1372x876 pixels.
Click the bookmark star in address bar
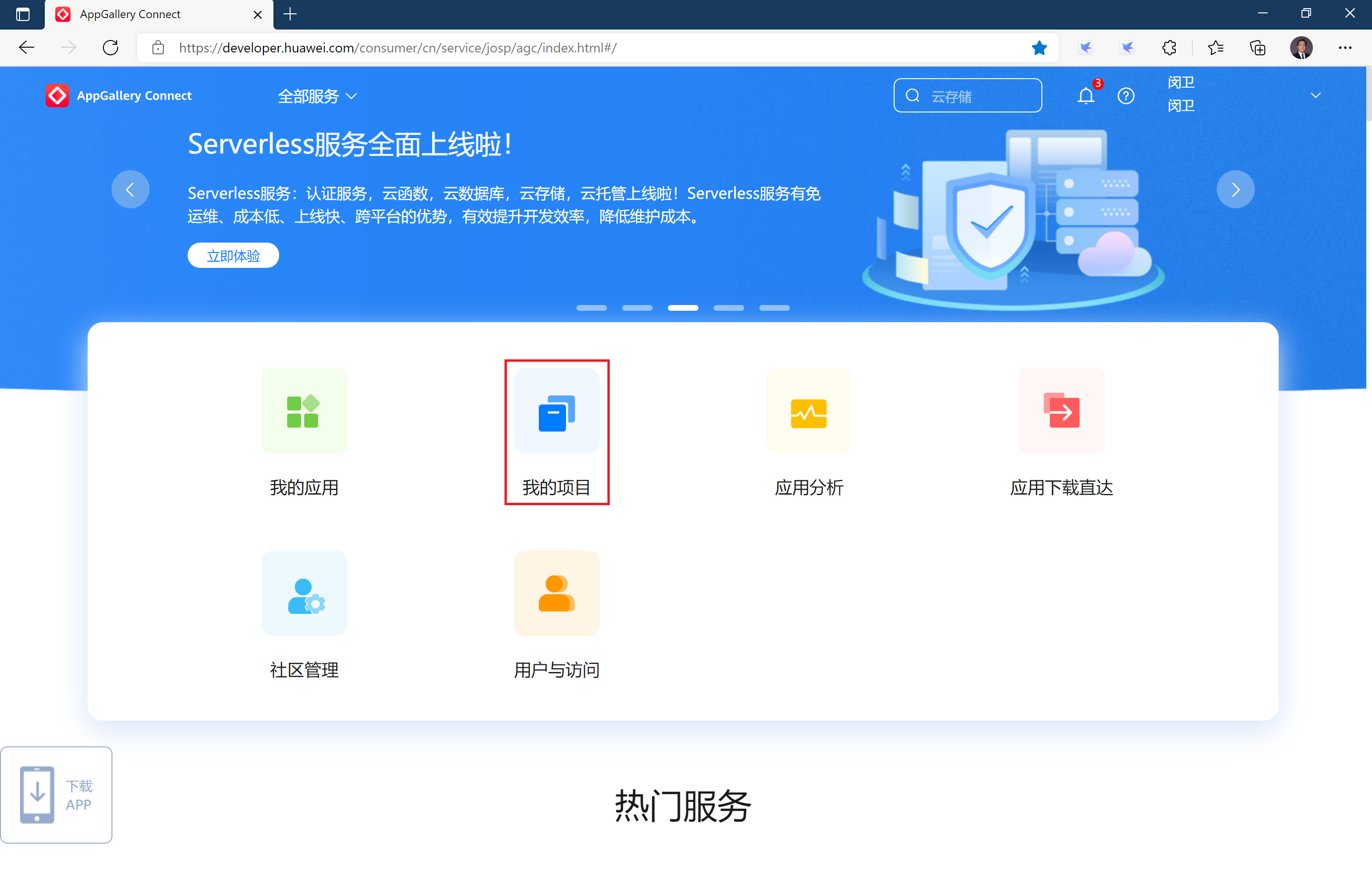point(1039,48)
